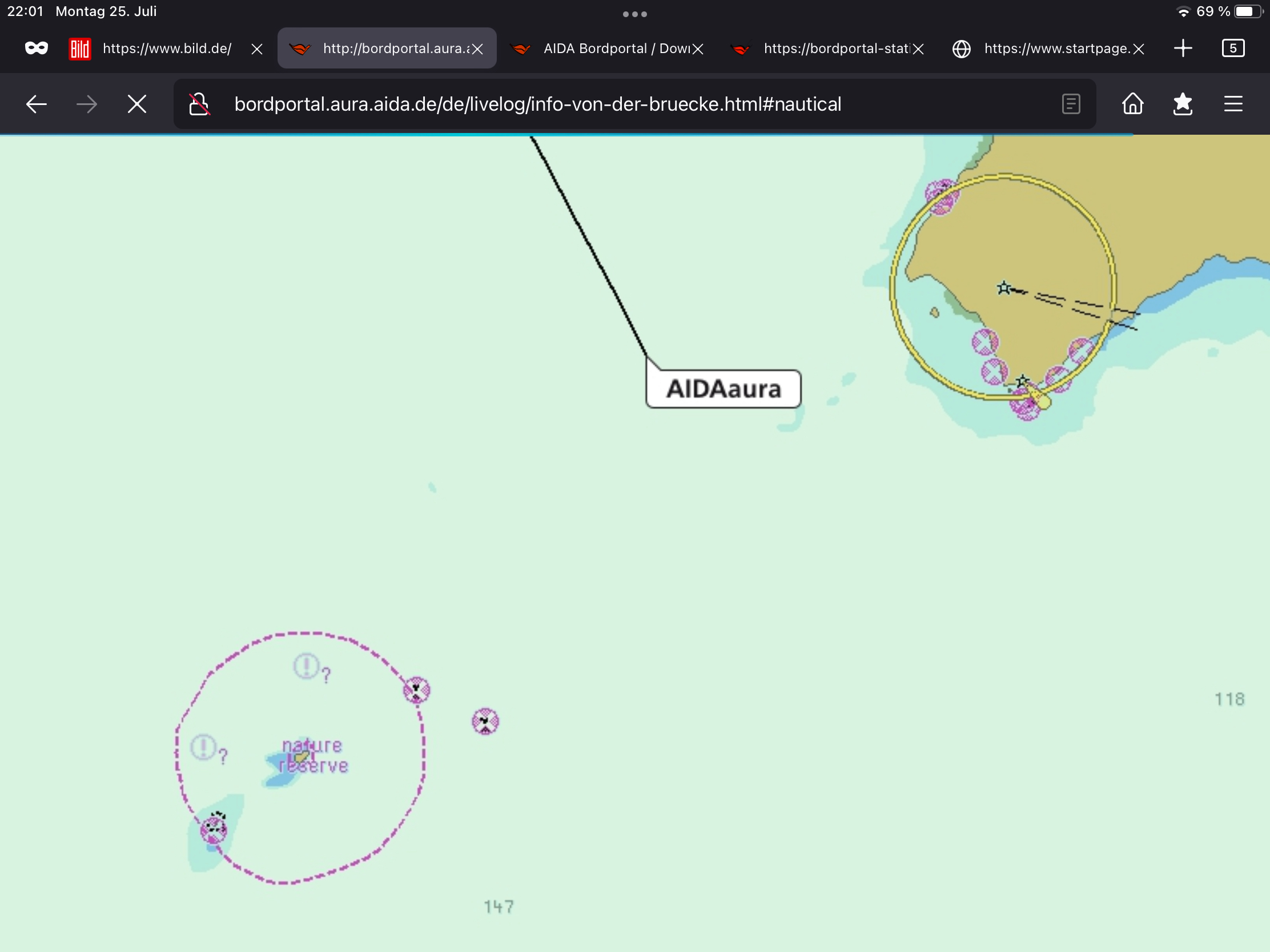
Task: Open reader view icon
Action: 1071,104
